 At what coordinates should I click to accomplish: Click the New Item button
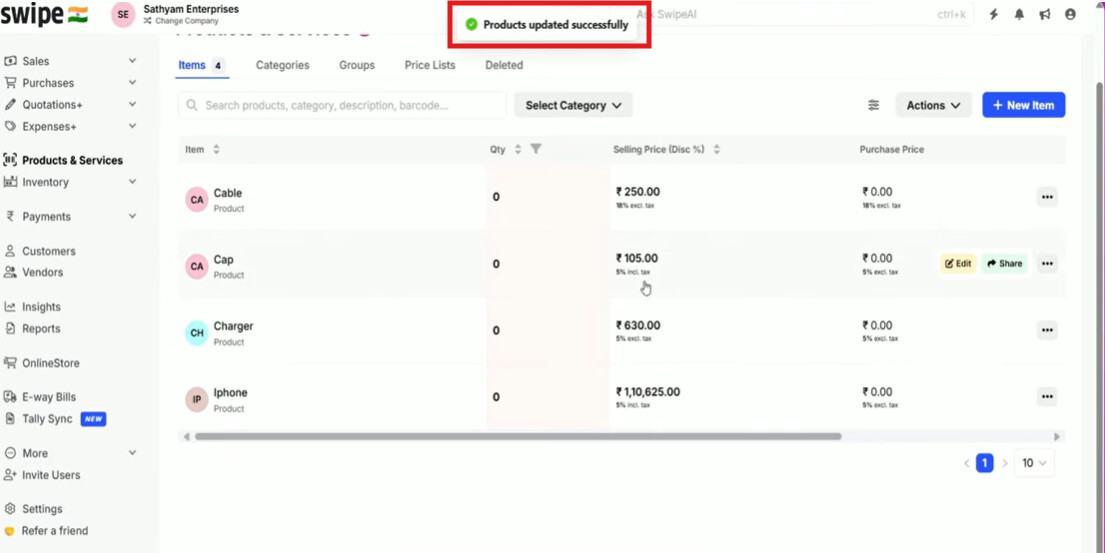coord(1023,105)
